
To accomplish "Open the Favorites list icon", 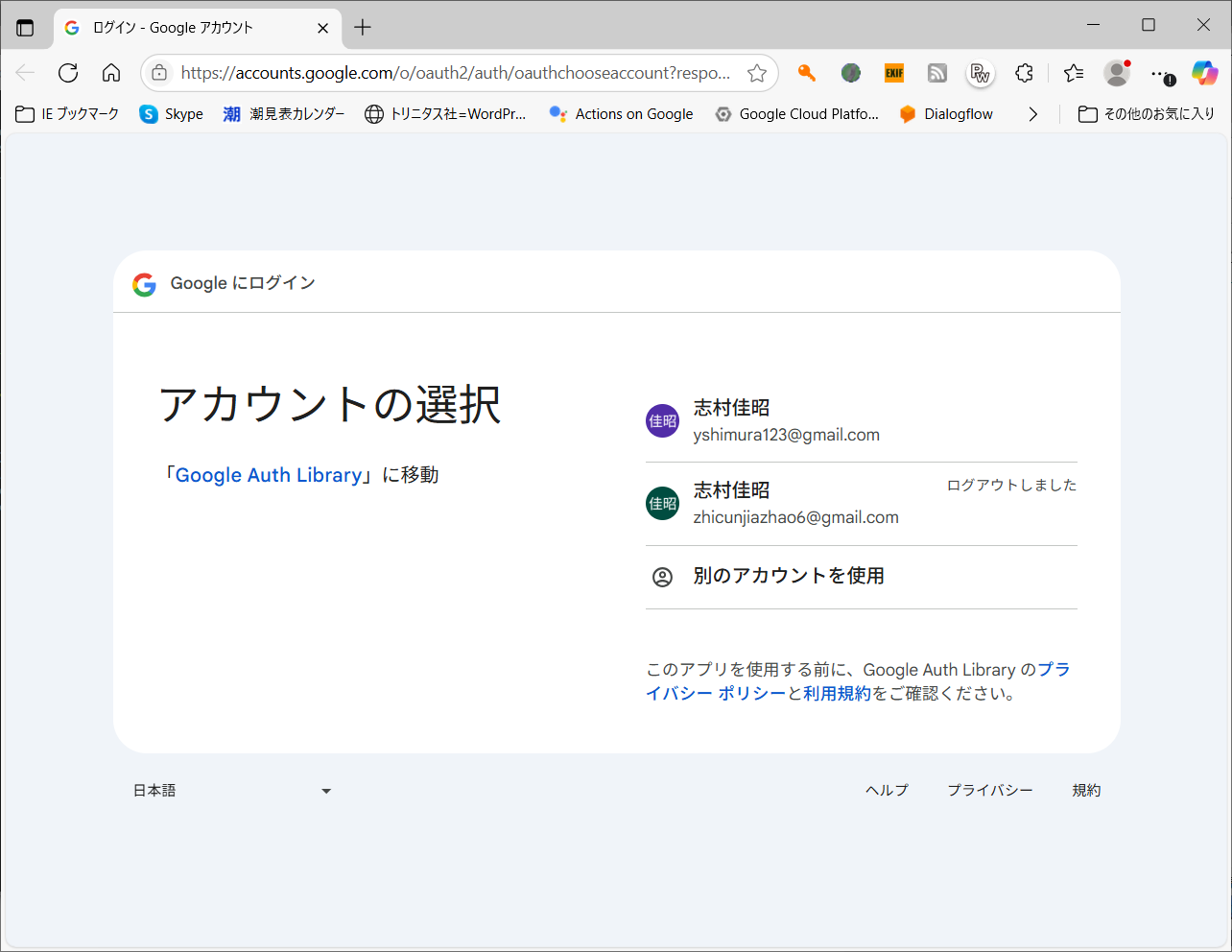I will 1074,73.
